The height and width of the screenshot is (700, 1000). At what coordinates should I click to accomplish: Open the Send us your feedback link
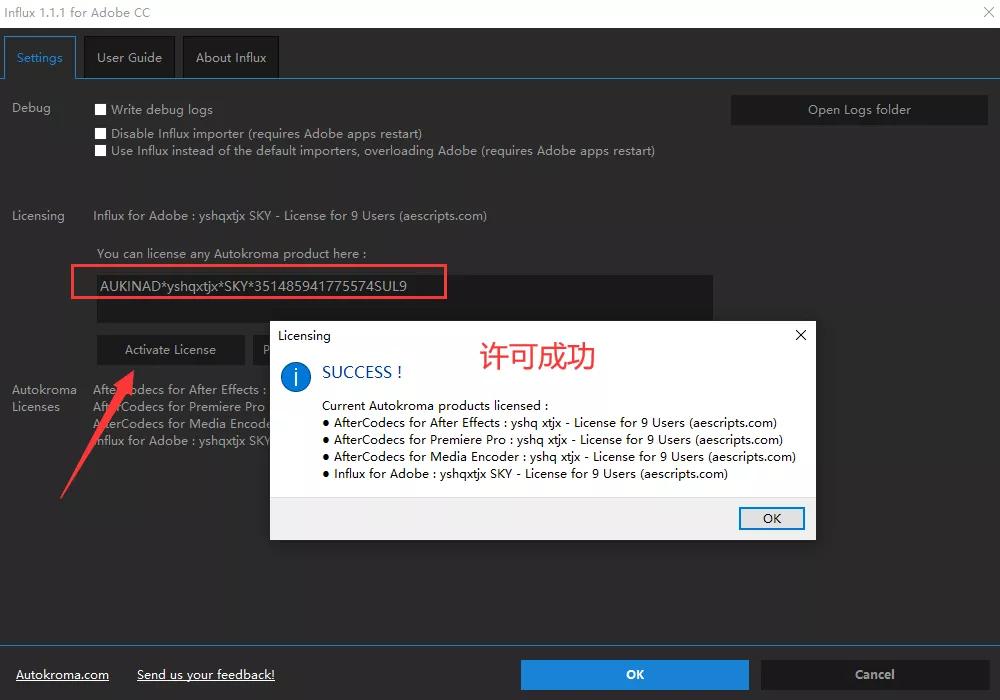point(205,674)
